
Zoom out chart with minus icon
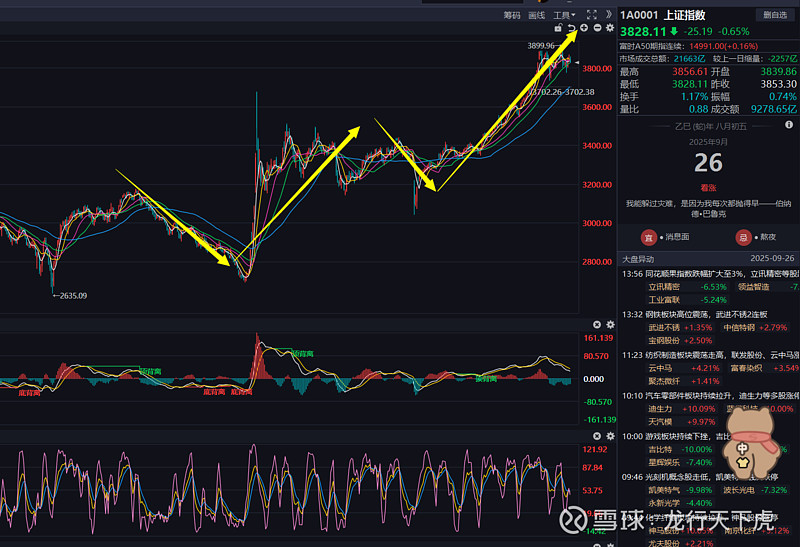pyautogui.click(x=597, y=29)
